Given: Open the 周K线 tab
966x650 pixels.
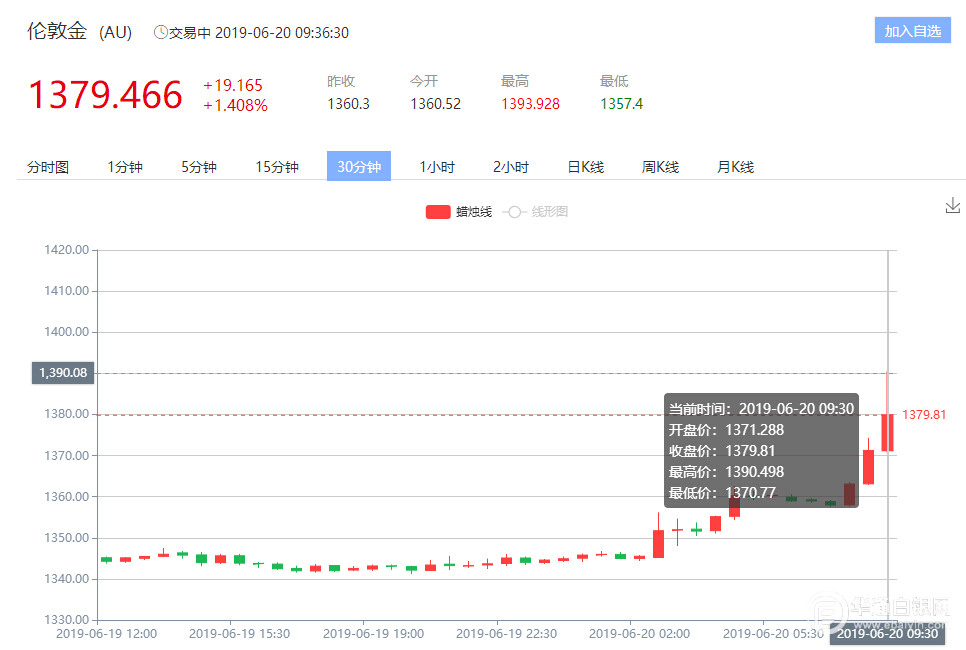Looking at the screenshot, I should point(660,167).
